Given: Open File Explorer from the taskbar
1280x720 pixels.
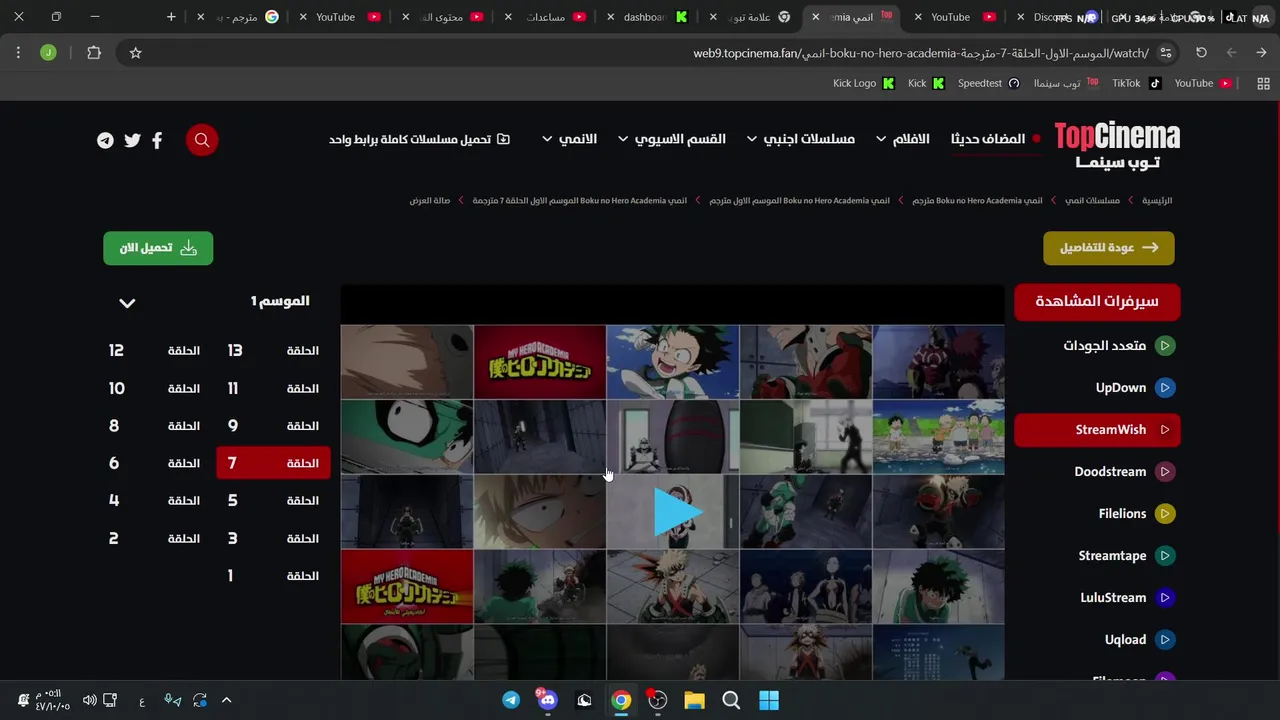Looking at the screenshot, I should coord(694,700).
